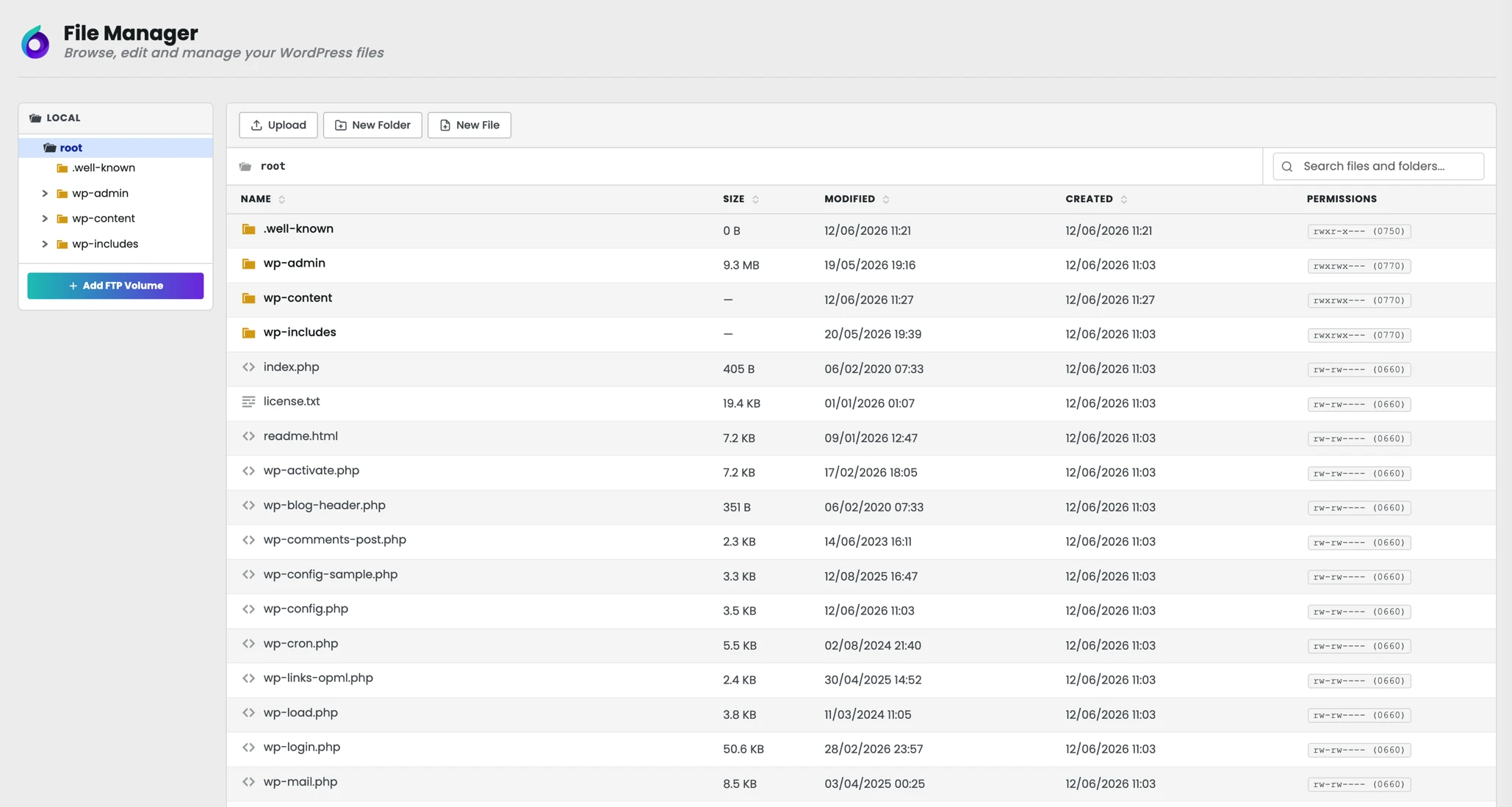1512x807 pixels.
Task: Click permissions badge rwxr-x--- (0750)
Action: point(1358,231)
